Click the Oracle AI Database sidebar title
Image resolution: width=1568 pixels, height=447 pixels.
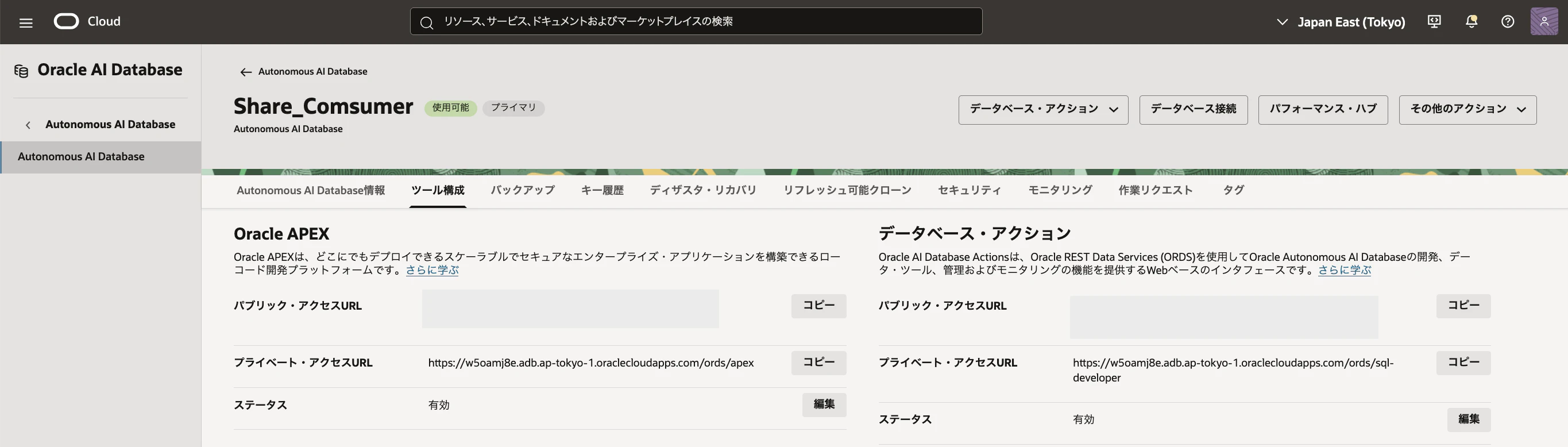(x=110, y=70)
